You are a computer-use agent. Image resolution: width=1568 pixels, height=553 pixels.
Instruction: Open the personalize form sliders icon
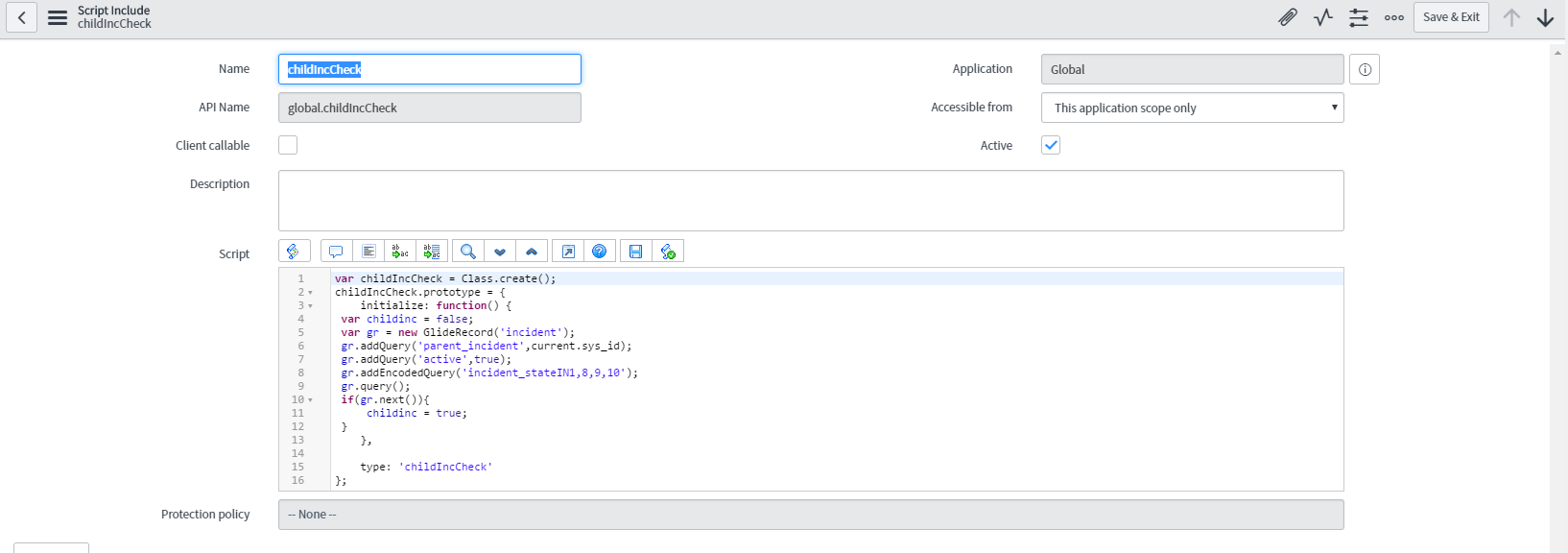pos(1359,17)
